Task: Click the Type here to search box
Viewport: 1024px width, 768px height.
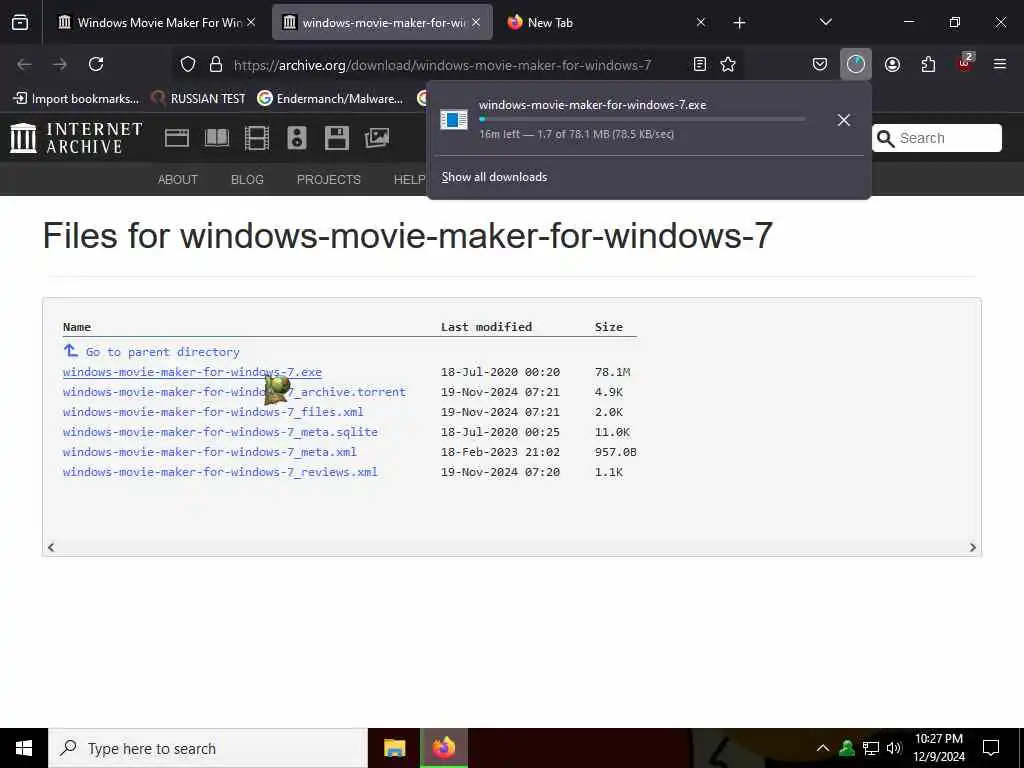Action: (x=208, y=748)
